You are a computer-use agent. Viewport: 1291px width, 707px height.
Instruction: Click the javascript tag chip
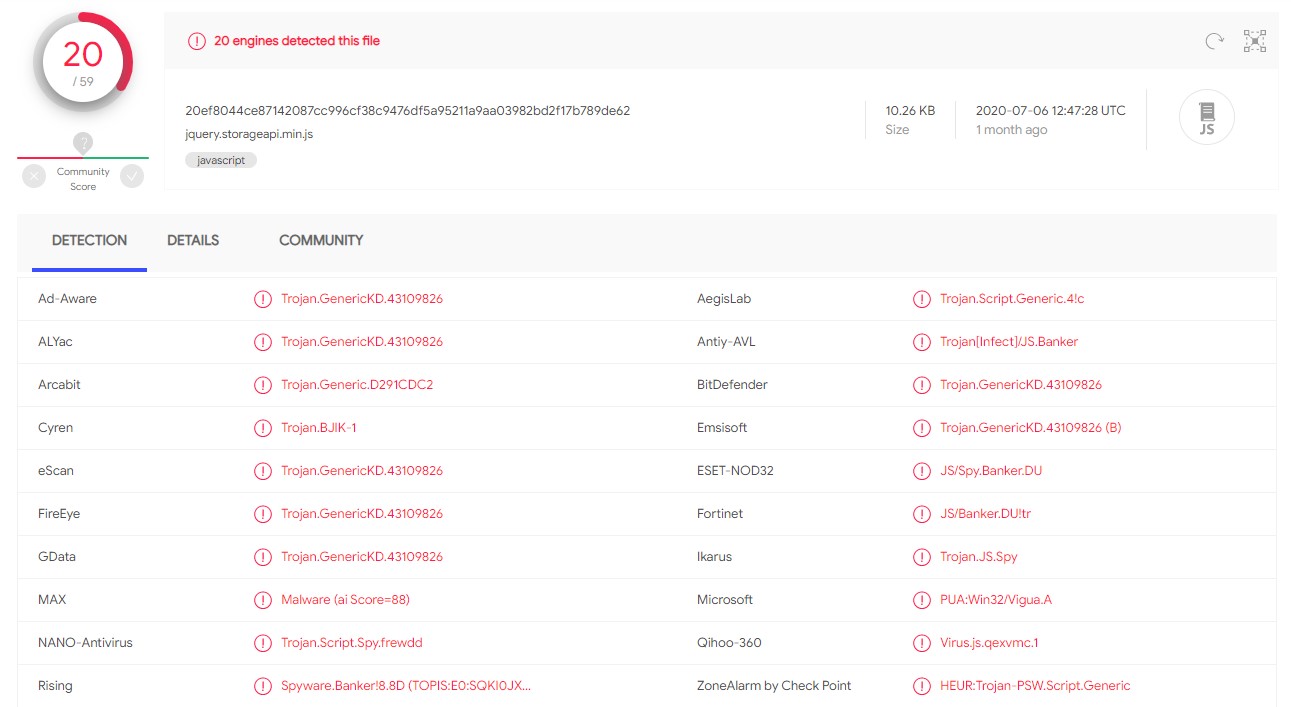pos(221,160)
